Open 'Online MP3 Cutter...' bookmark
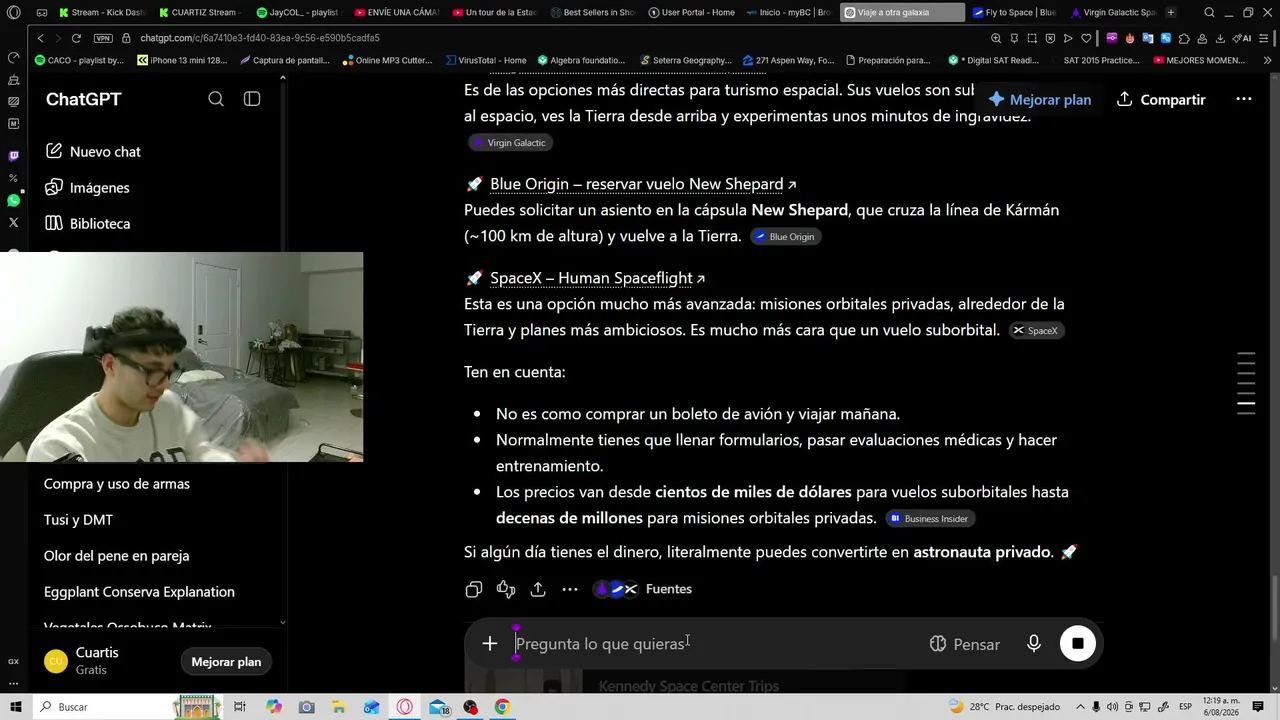1280x720 pixels. (x=387, y=60)
